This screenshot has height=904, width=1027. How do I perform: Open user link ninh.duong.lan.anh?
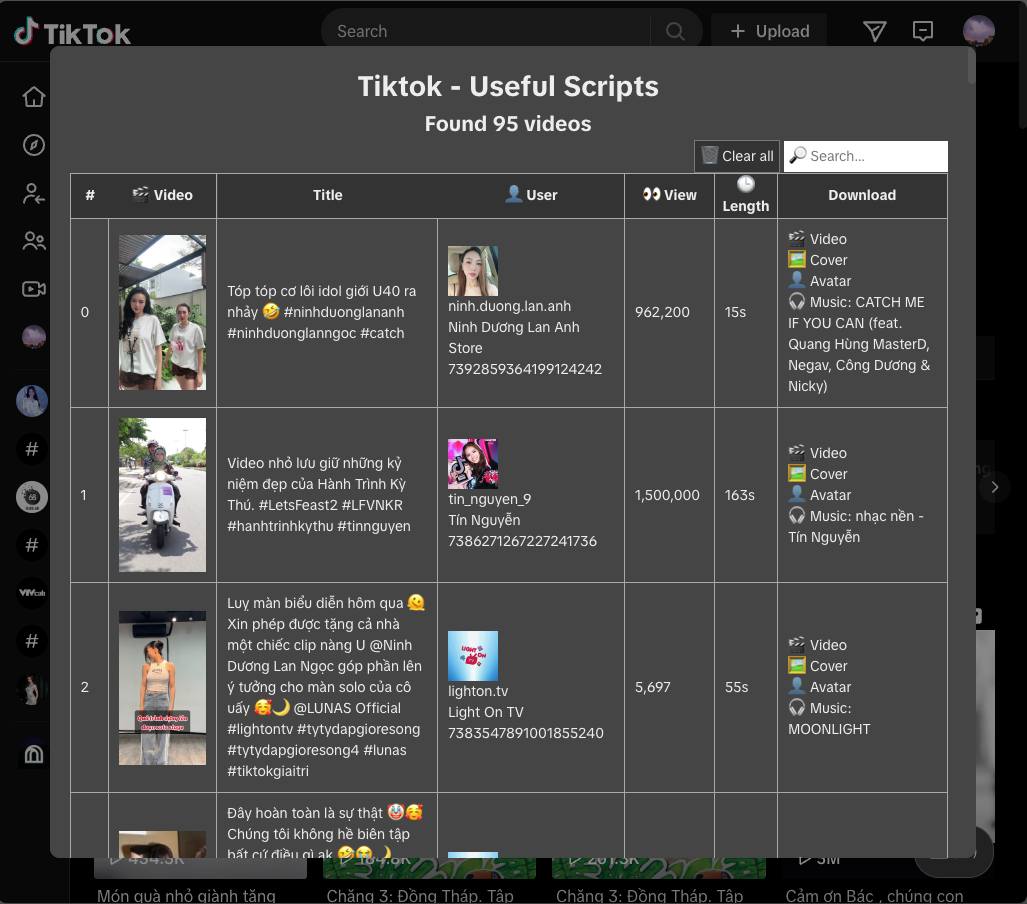click(509, 307)
